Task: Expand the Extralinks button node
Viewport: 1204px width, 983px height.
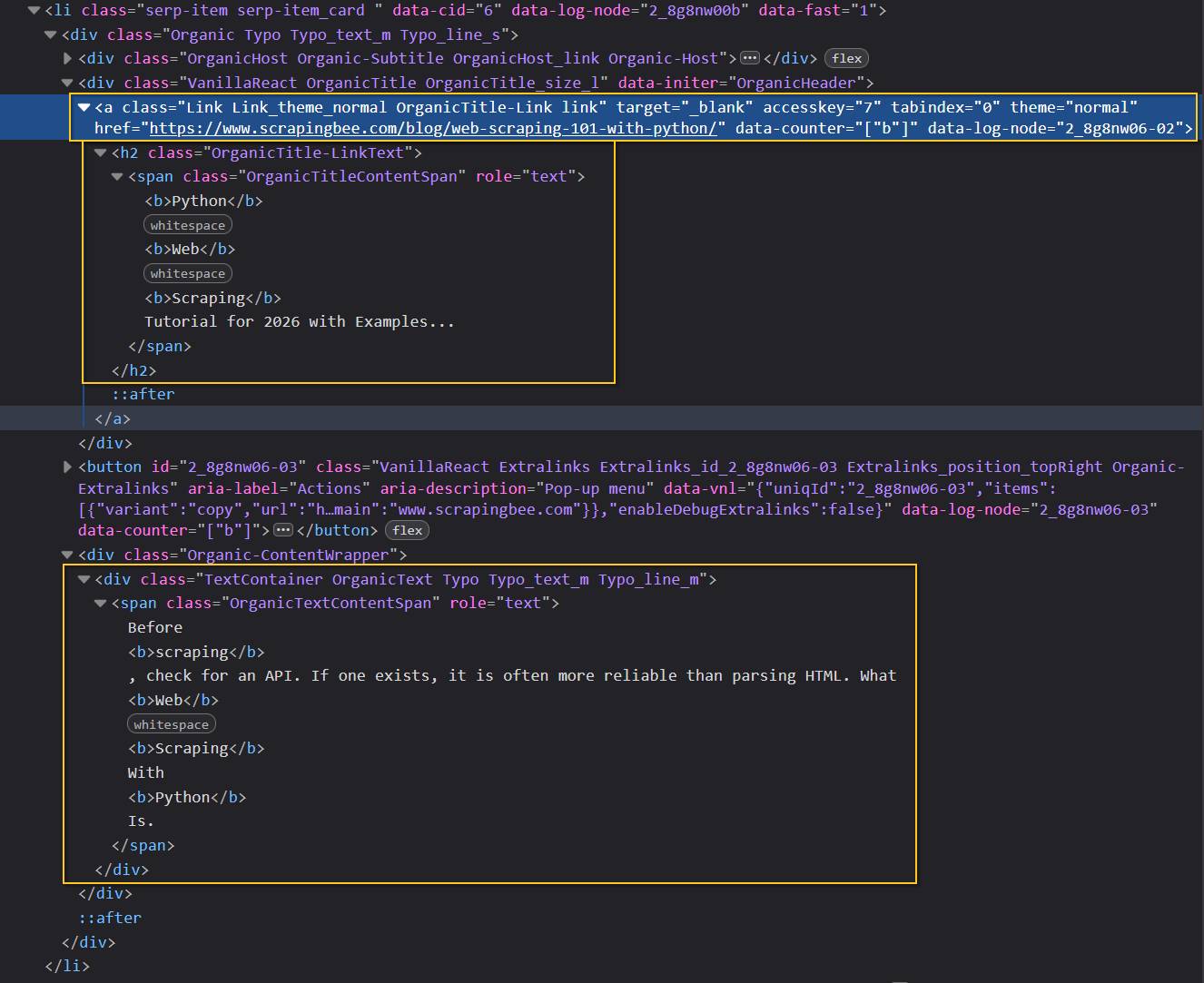Action: point(68,467)
